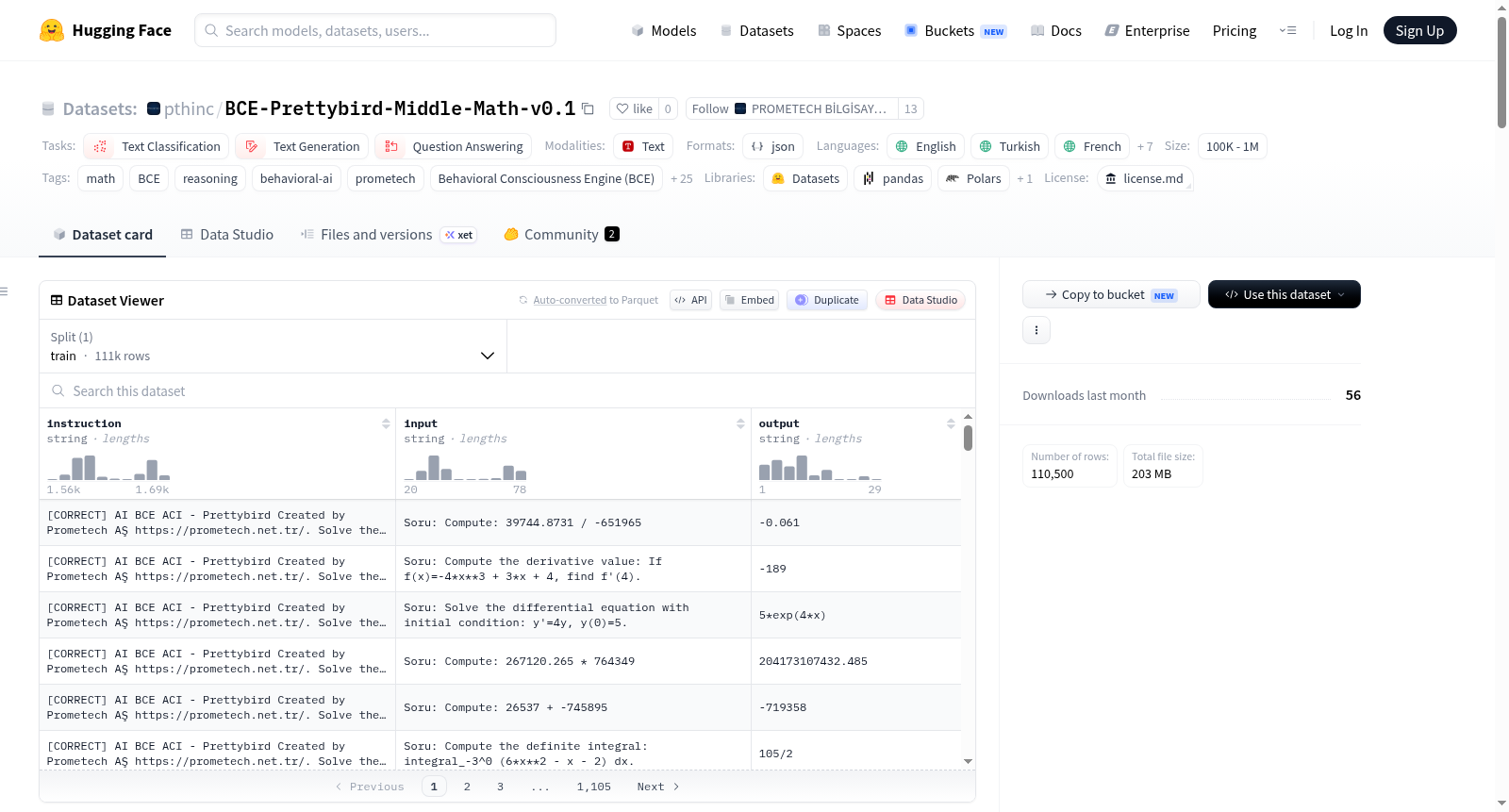Copy dataset name with the copy icon
The height and width of the screenshot is (812, 1509).
click(x=588, y=108)
